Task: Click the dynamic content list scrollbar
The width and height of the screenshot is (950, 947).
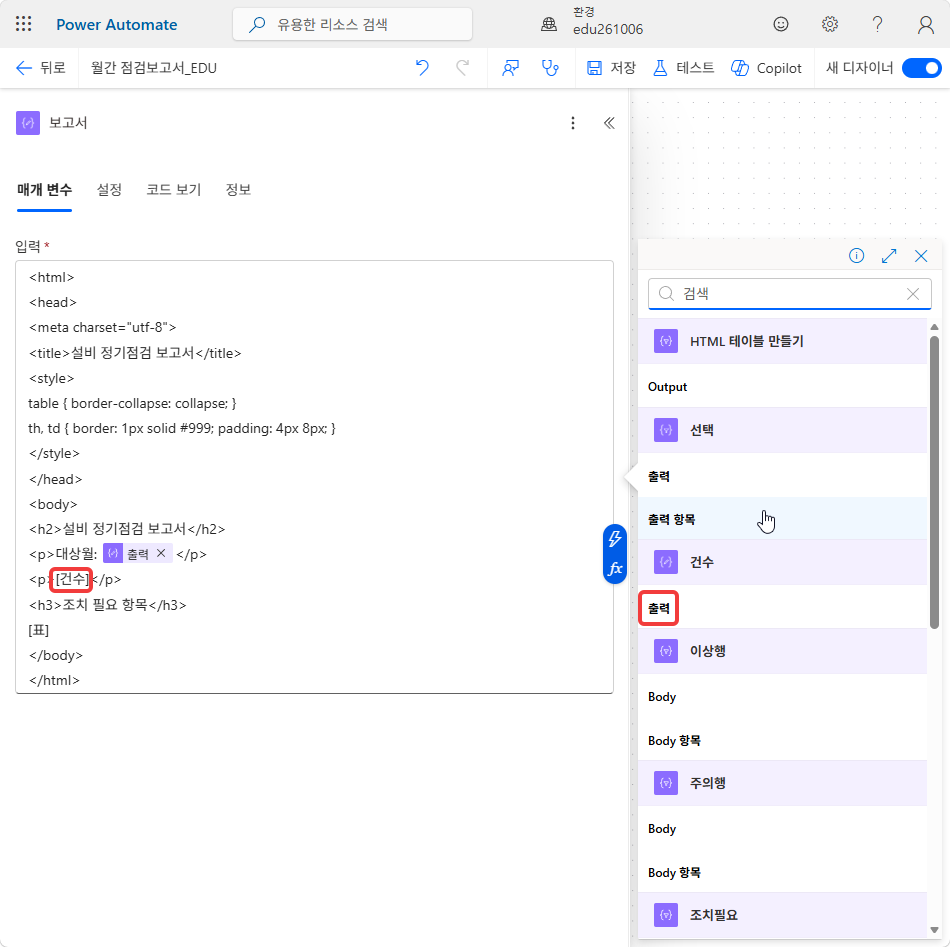Action: coord(934,482)
